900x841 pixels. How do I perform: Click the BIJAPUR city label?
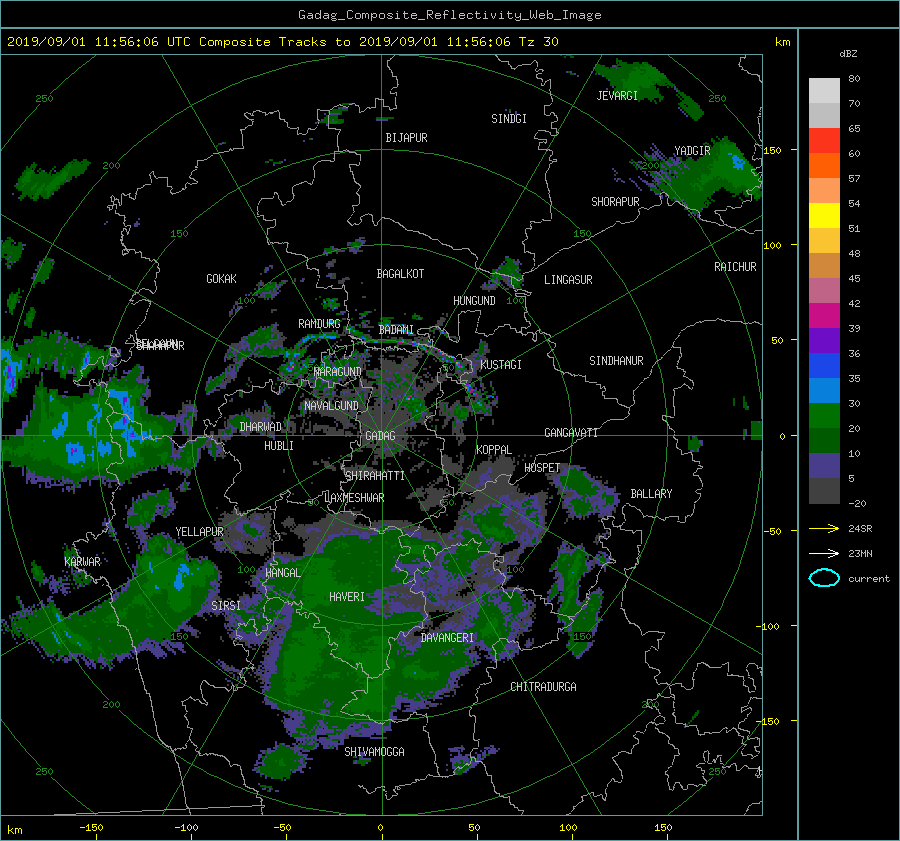[406, 138]
